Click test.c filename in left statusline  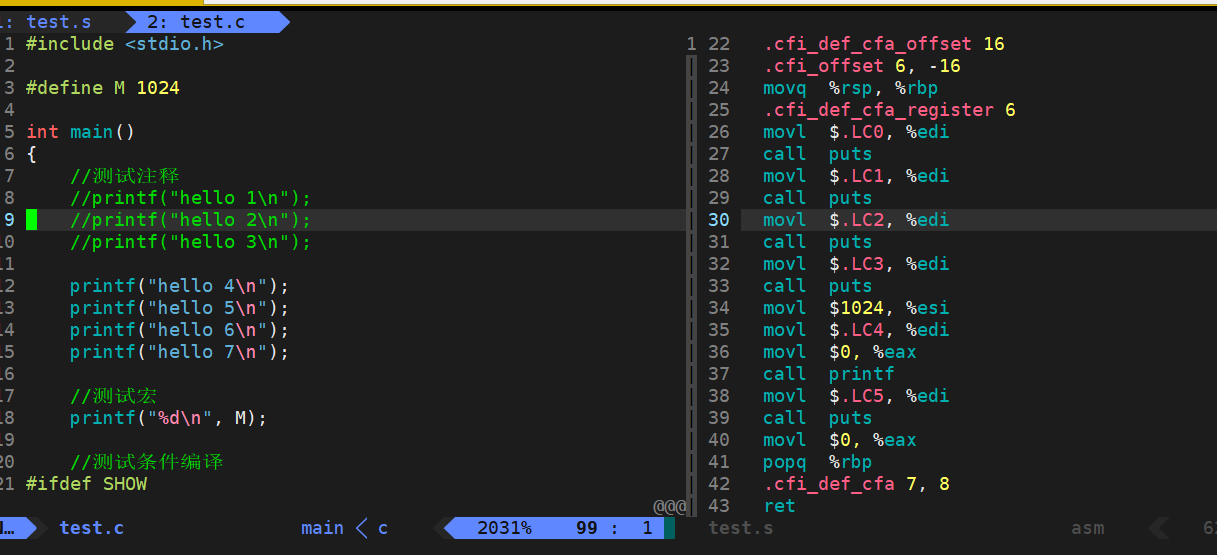click(92, 528)
